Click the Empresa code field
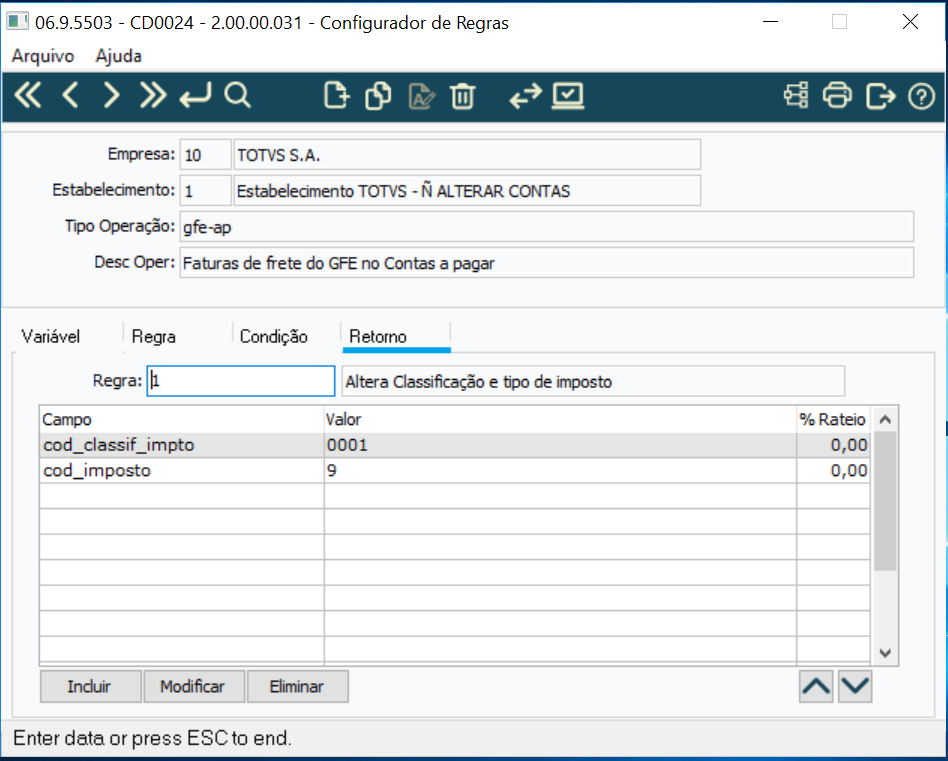The image size is (948, 761). (205, 155)
